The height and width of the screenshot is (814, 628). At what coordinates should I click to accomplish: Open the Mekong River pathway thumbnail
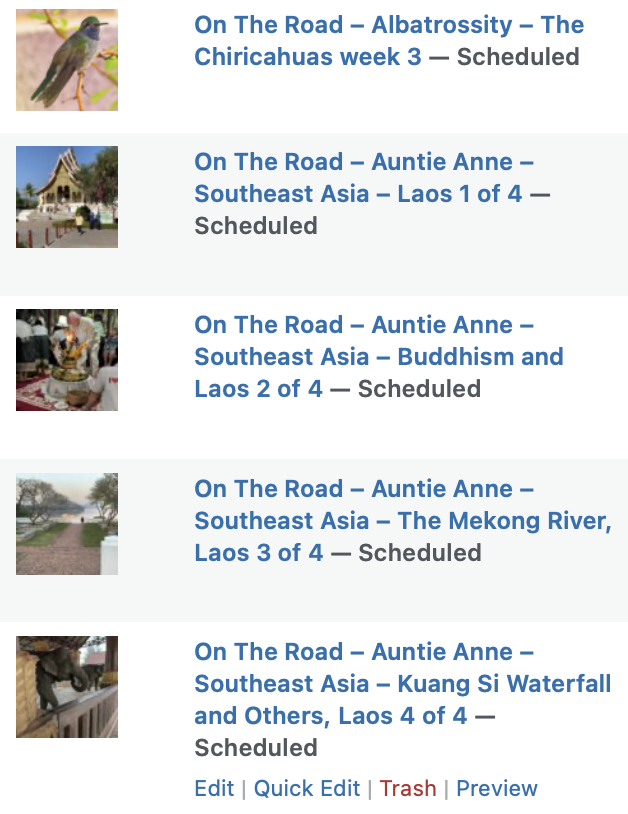pyautogui.click(x=67, y=524)
